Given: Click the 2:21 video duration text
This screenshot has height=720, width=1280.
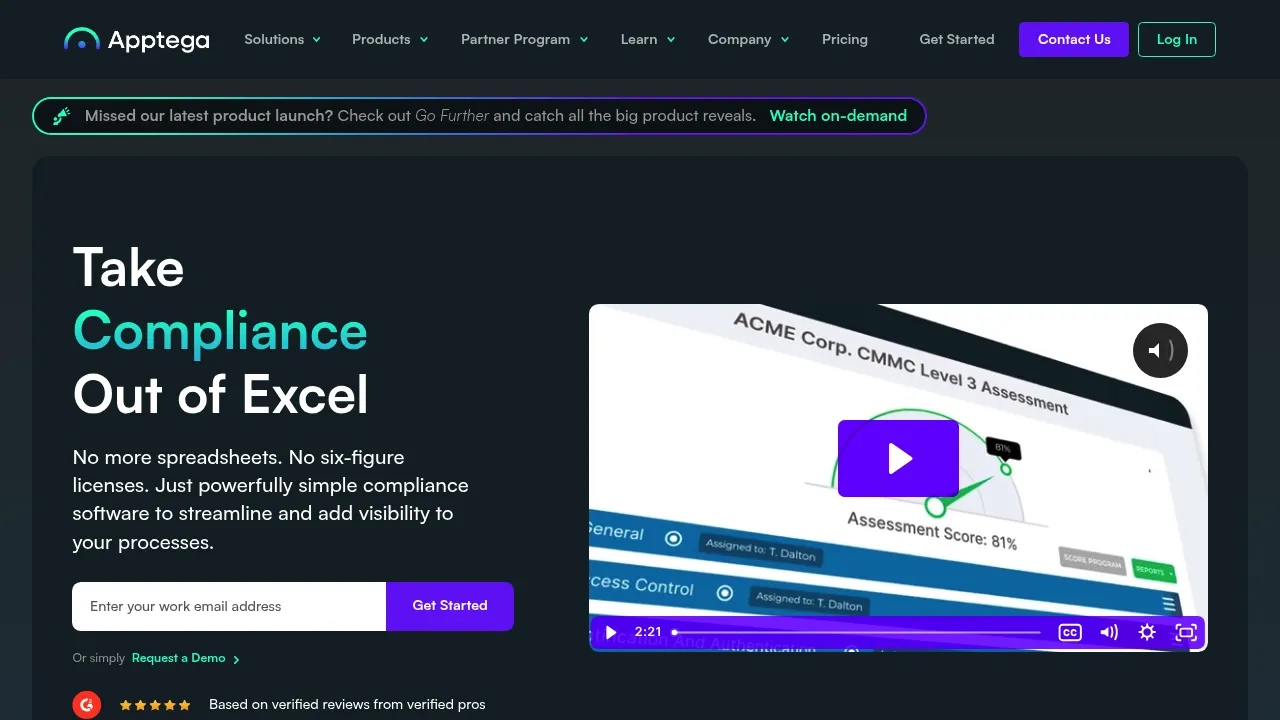Looking at the screenshot, I should [648, 632].
